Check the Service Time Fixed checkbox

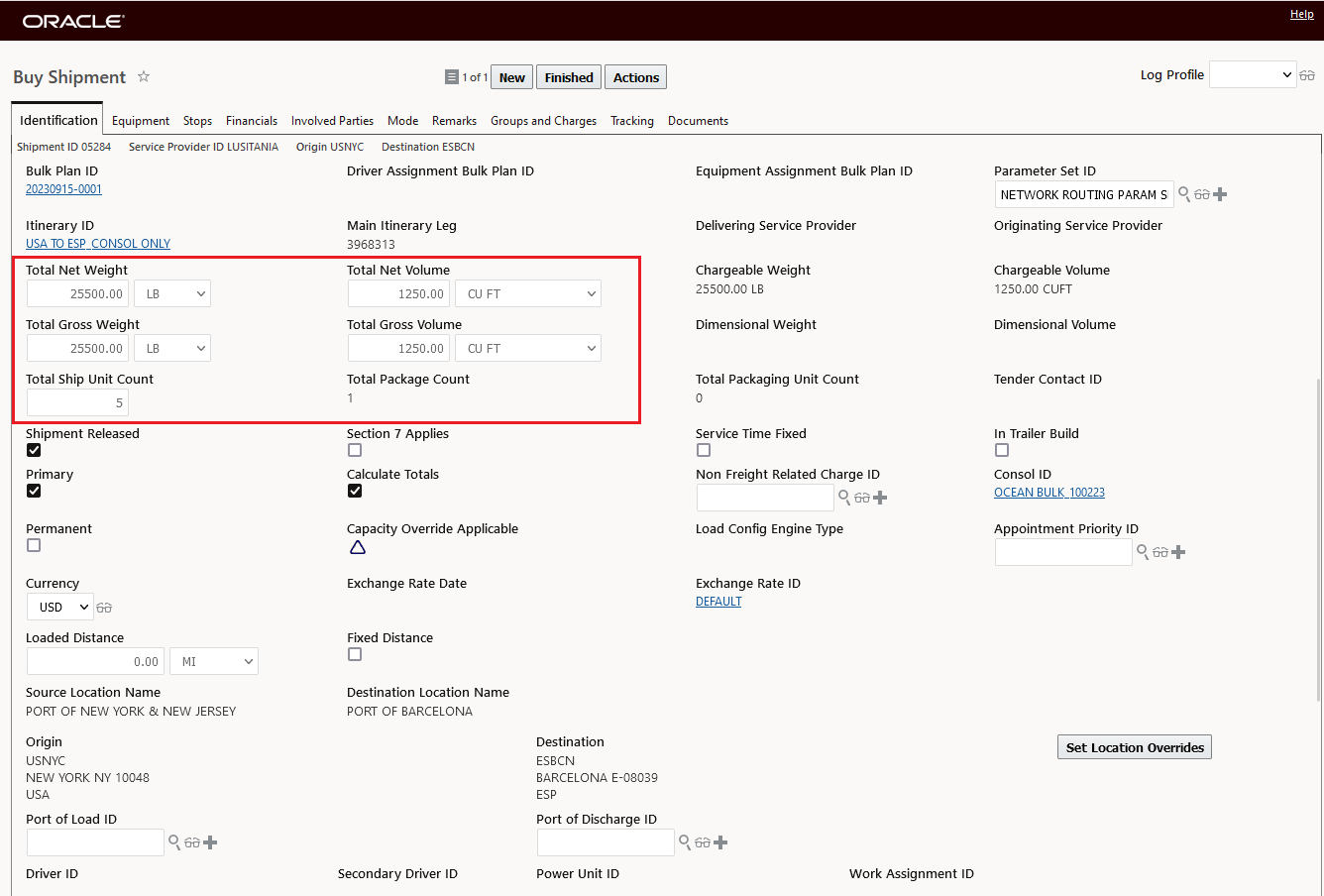point(704,450)
